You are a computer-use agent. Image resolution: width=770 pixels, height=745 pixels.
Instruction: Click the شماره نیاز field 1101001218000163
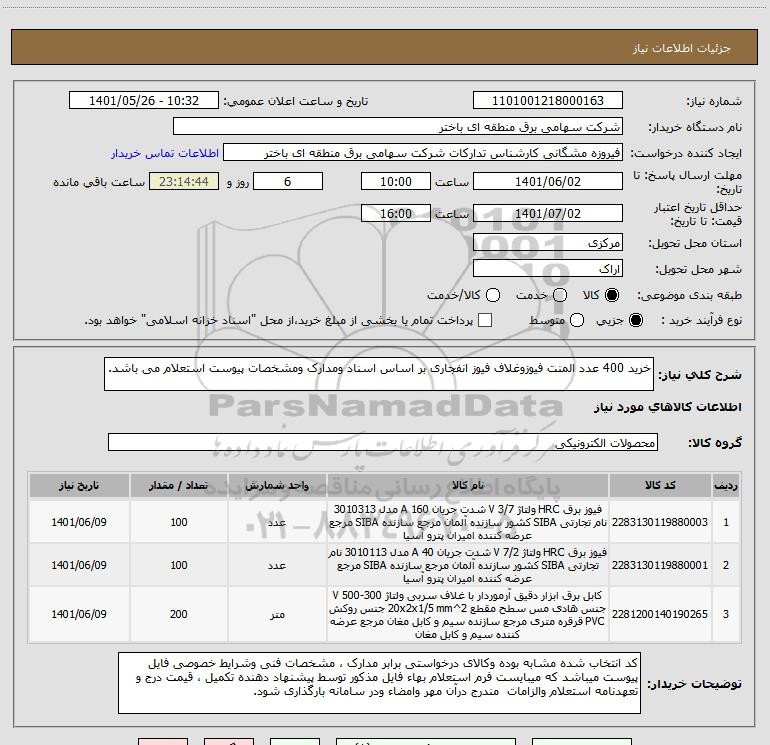[548, 101]
